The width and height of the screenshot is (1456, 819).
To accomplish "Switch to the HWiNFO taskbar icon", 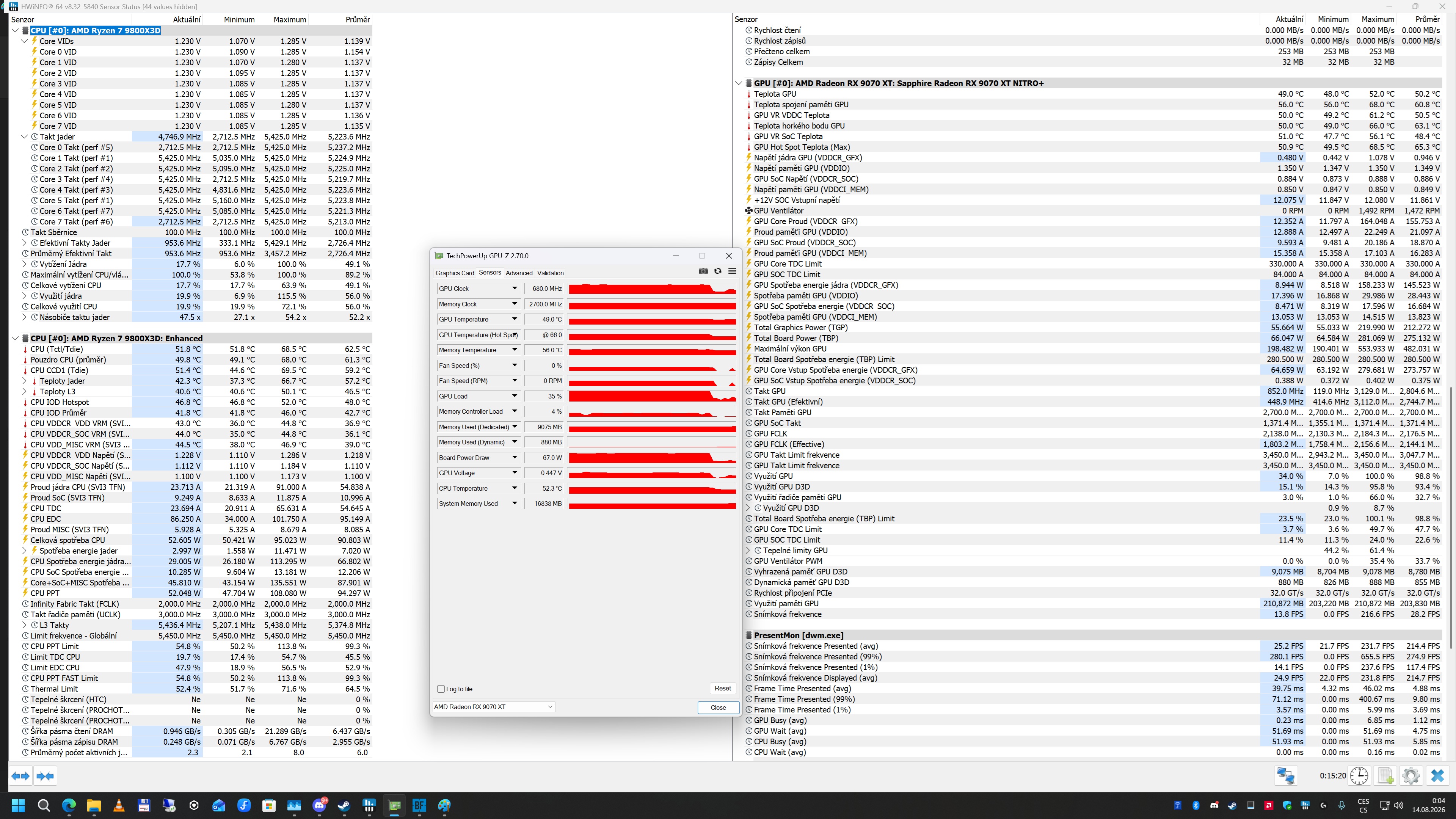I will pos(369,805).
